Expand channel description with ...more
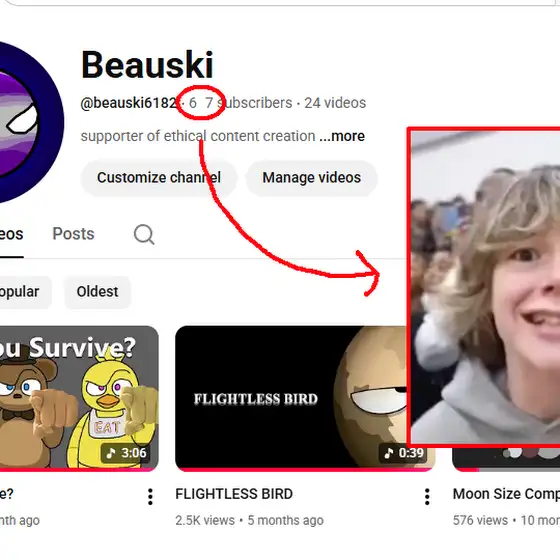 coord(342,136)
